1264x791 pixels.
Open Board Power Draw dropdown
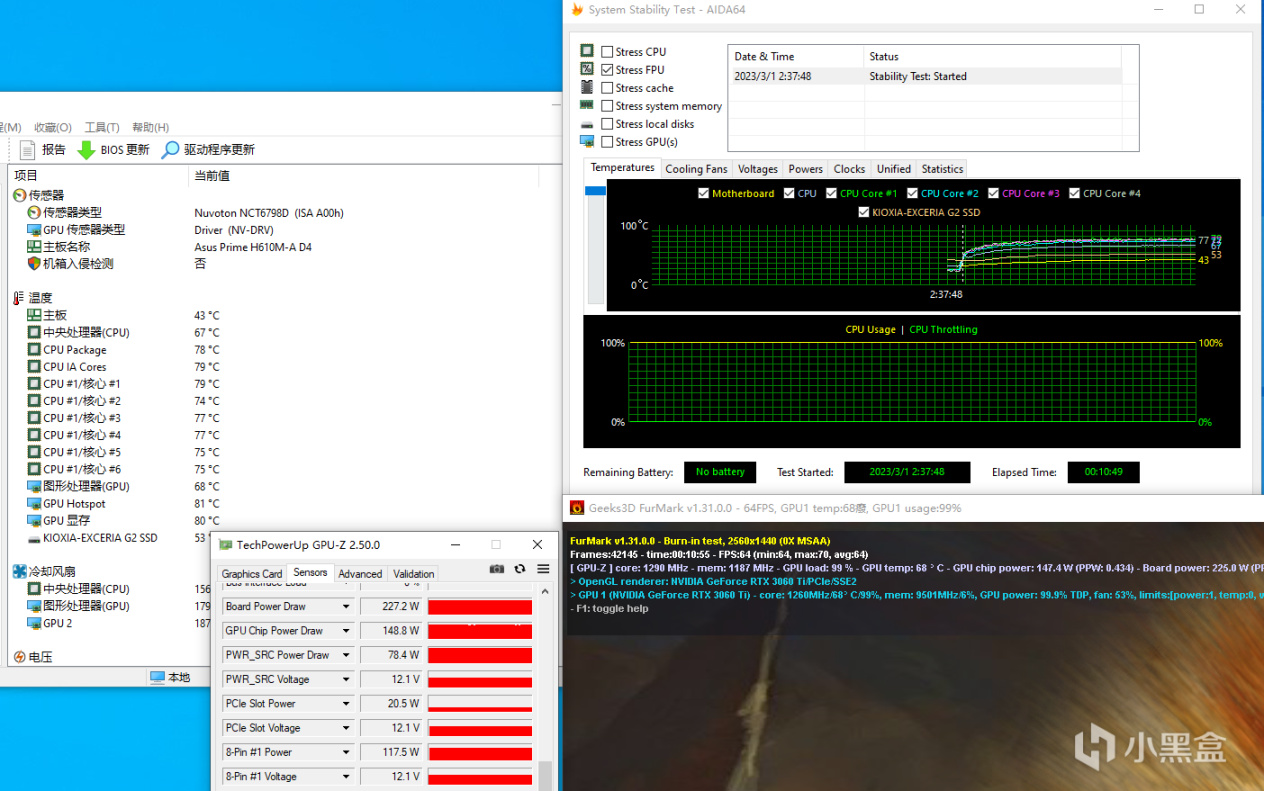[x=346, y=607]
